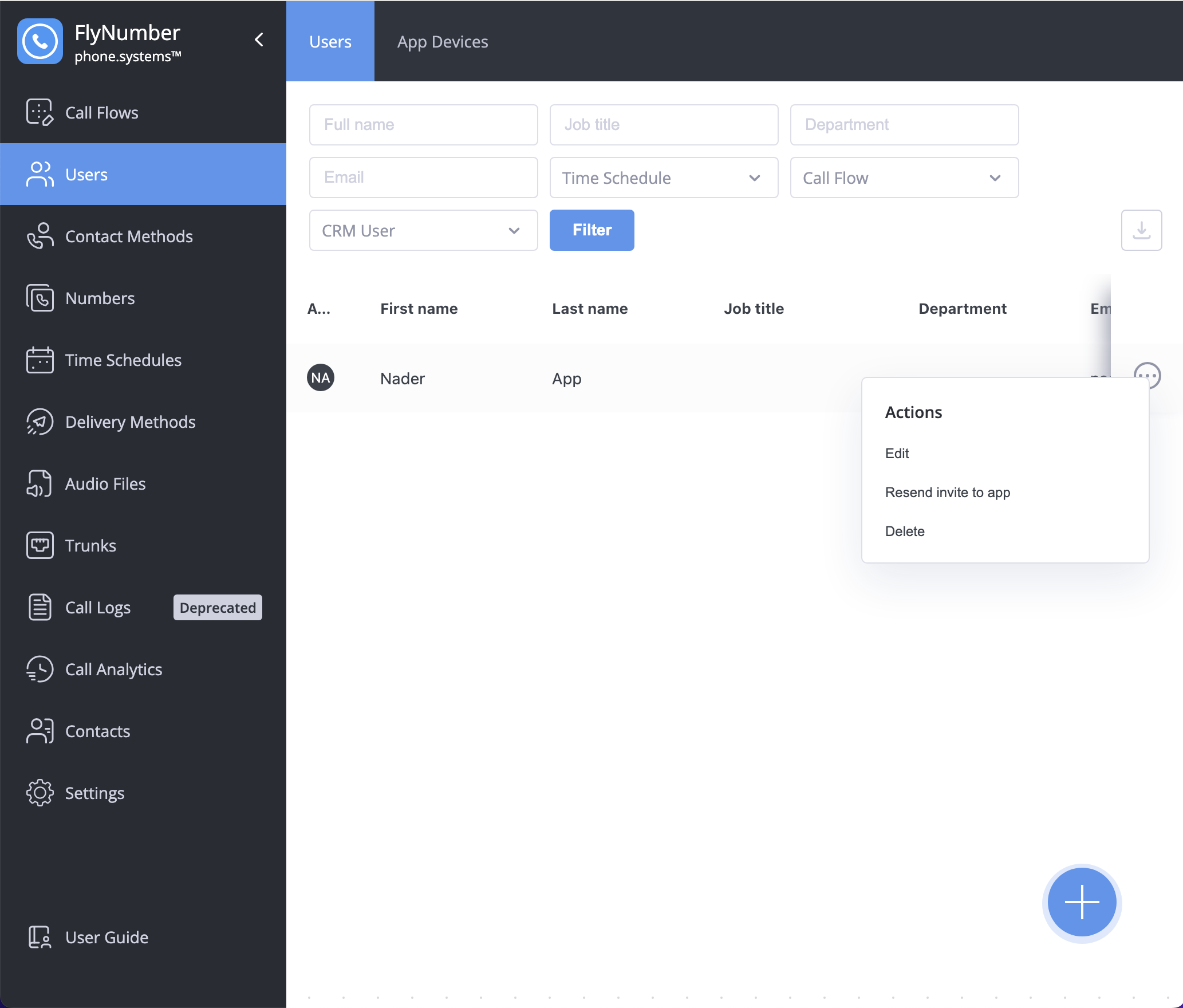The width and height of the screenshot is (1183, 1008).
Task: Choose Delete in the Actions menu
Action: click(x=905, y=531)
